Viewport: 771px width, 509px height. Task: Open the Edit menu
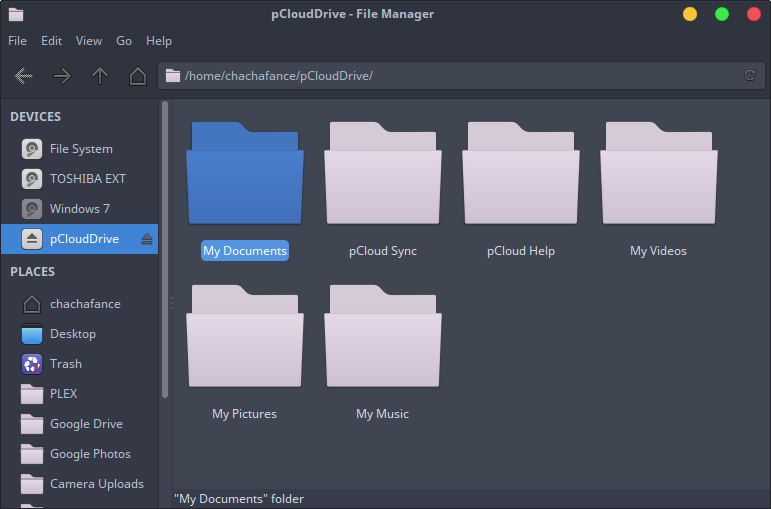(52, 41)
